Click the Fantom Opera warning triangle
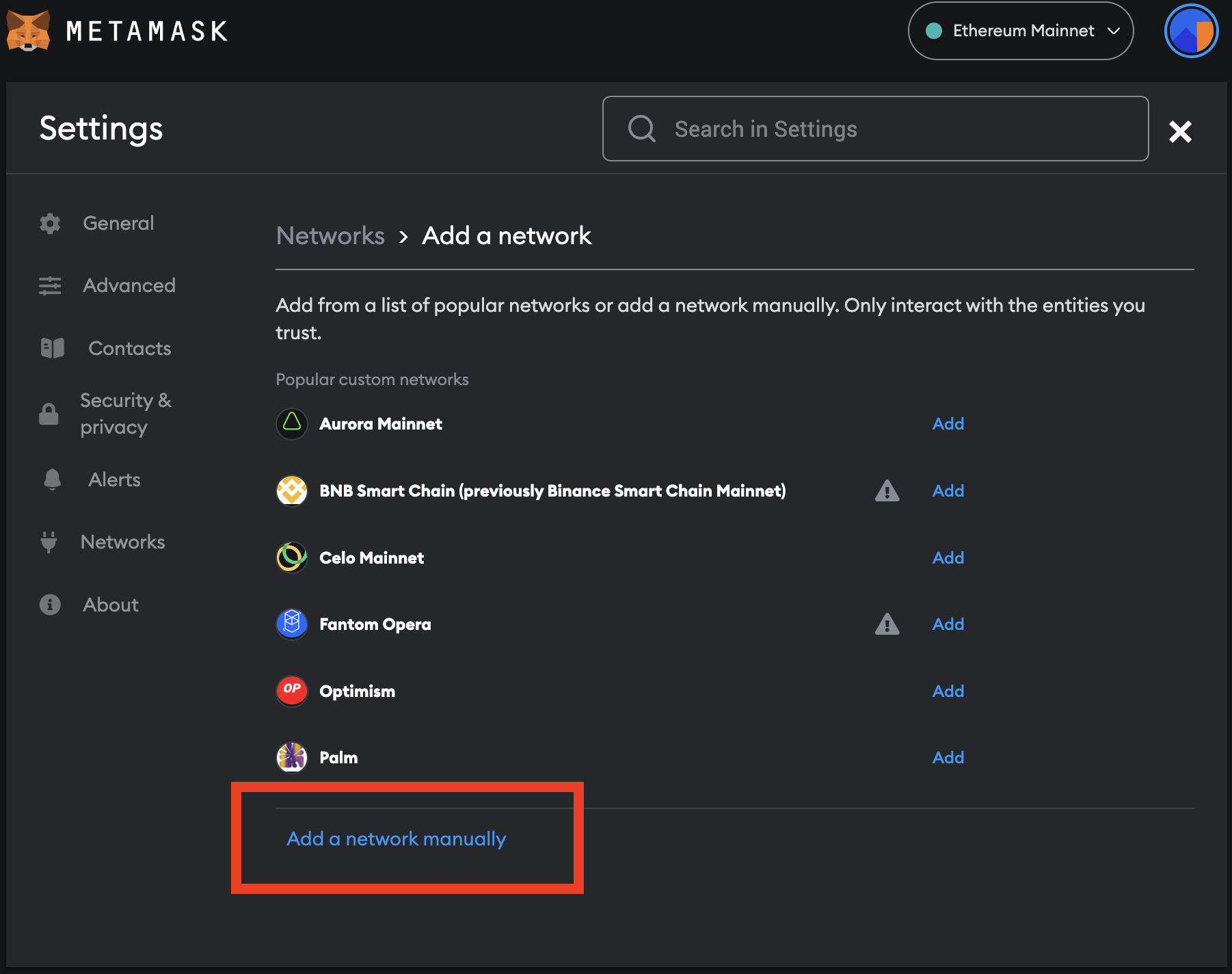Image resolution: width=1232 pixels, height=974 pixels. (887, 624)
